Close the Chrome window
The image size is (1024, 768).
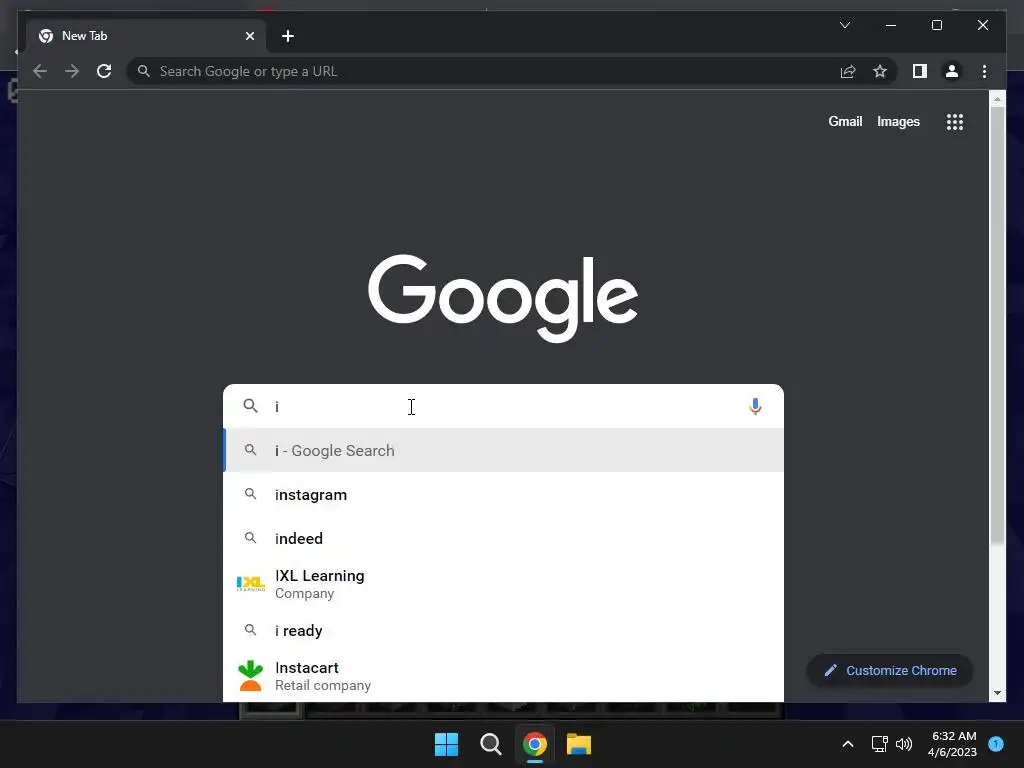coord(983,25)
